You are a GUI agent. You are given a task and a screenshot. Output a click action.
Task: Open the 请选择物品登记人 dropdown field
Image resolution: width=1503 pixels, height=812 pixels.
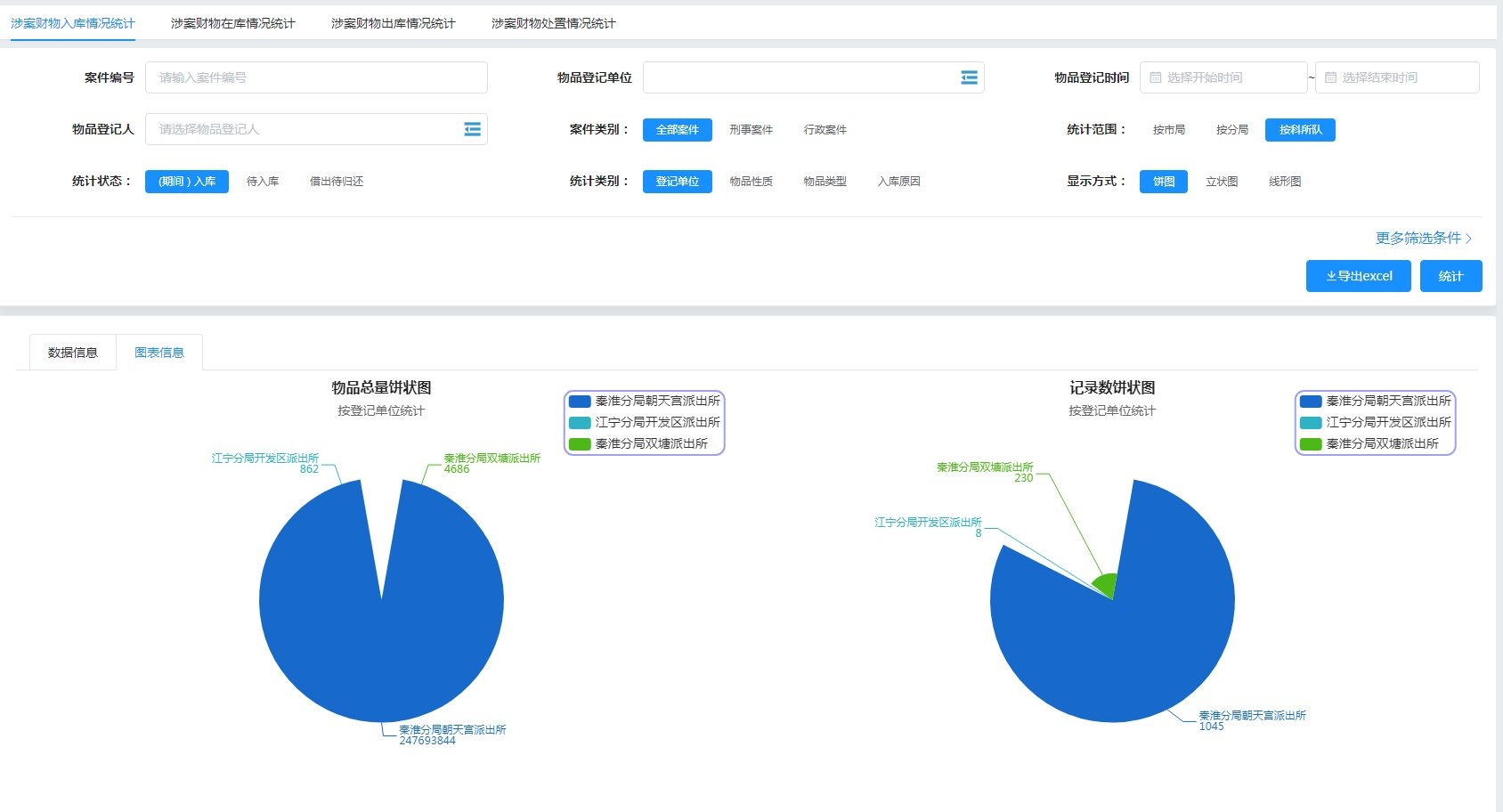(x=316, y=129)
